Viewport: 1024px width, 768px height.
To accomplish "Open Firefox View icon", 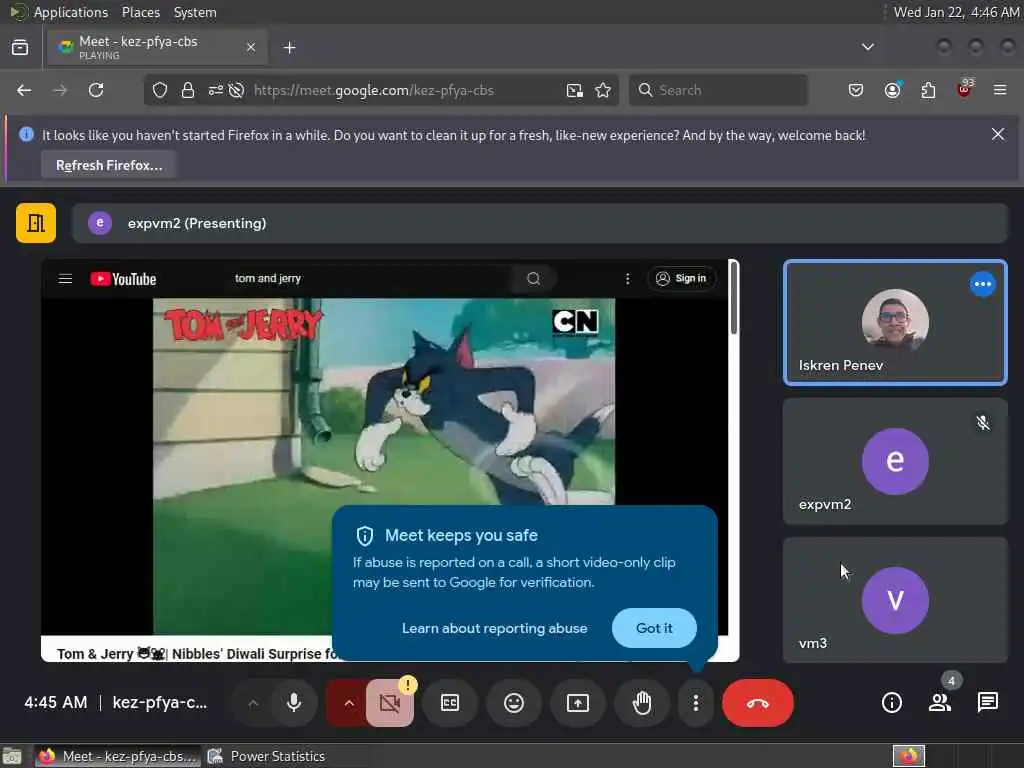I will tap(20, 47).
